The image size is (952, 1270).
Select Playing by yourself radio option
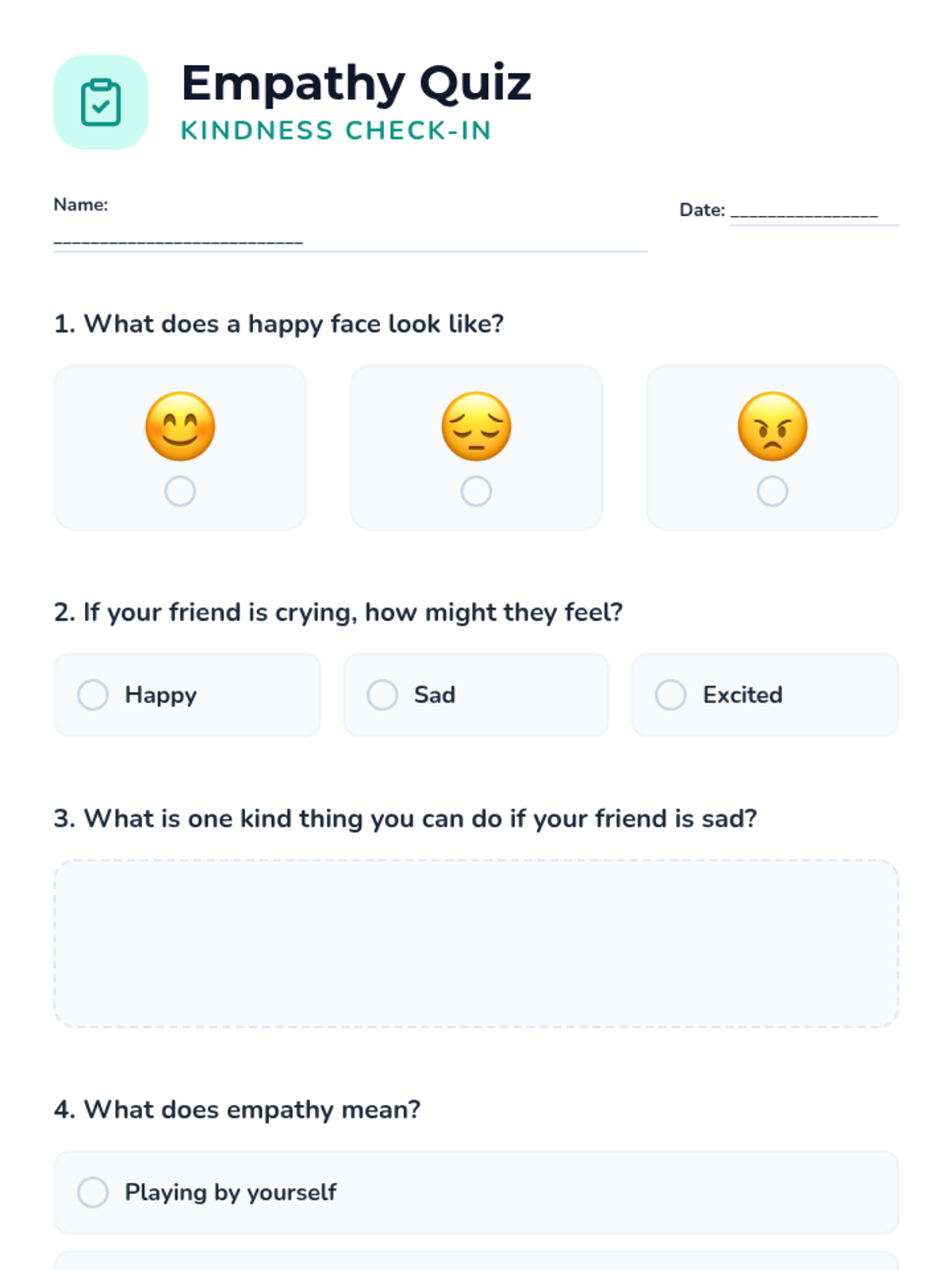tap(93, 1192)
